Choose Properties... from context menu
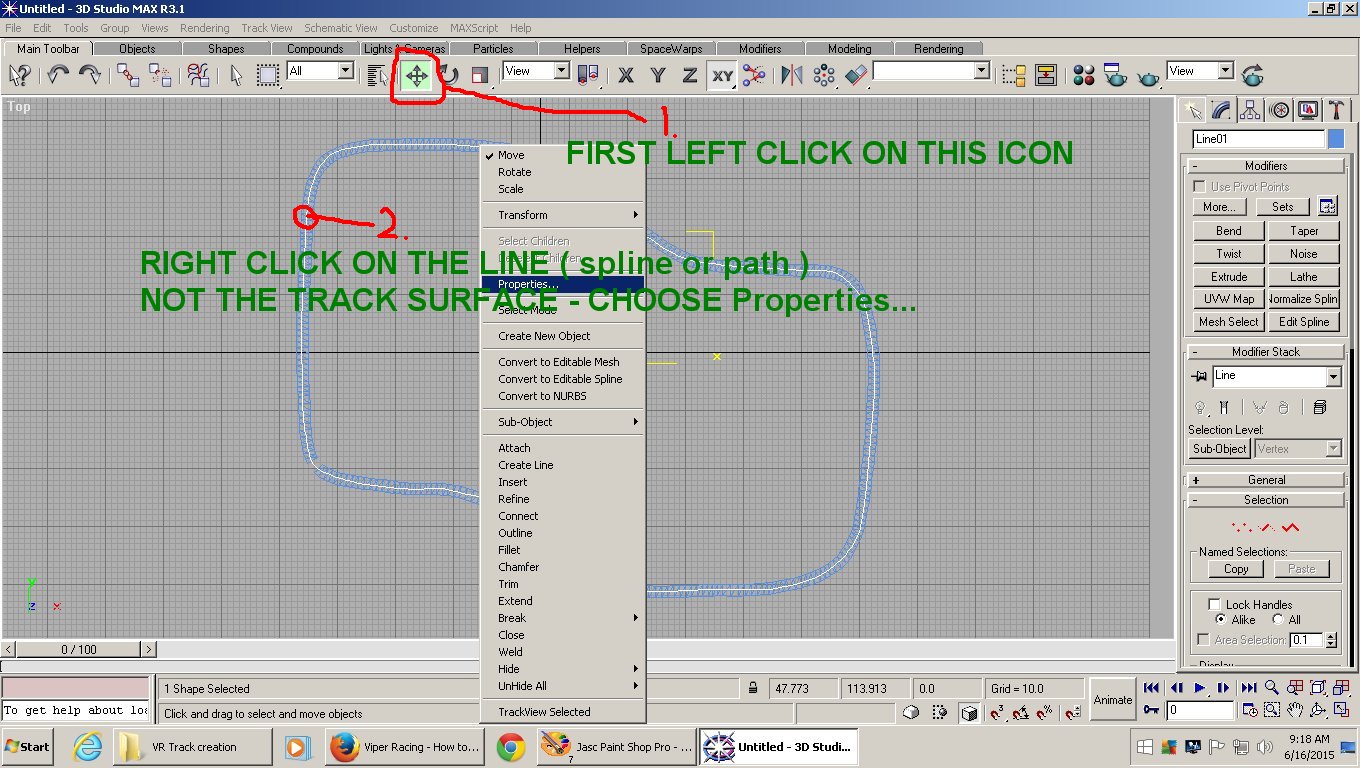 point(563,284)
